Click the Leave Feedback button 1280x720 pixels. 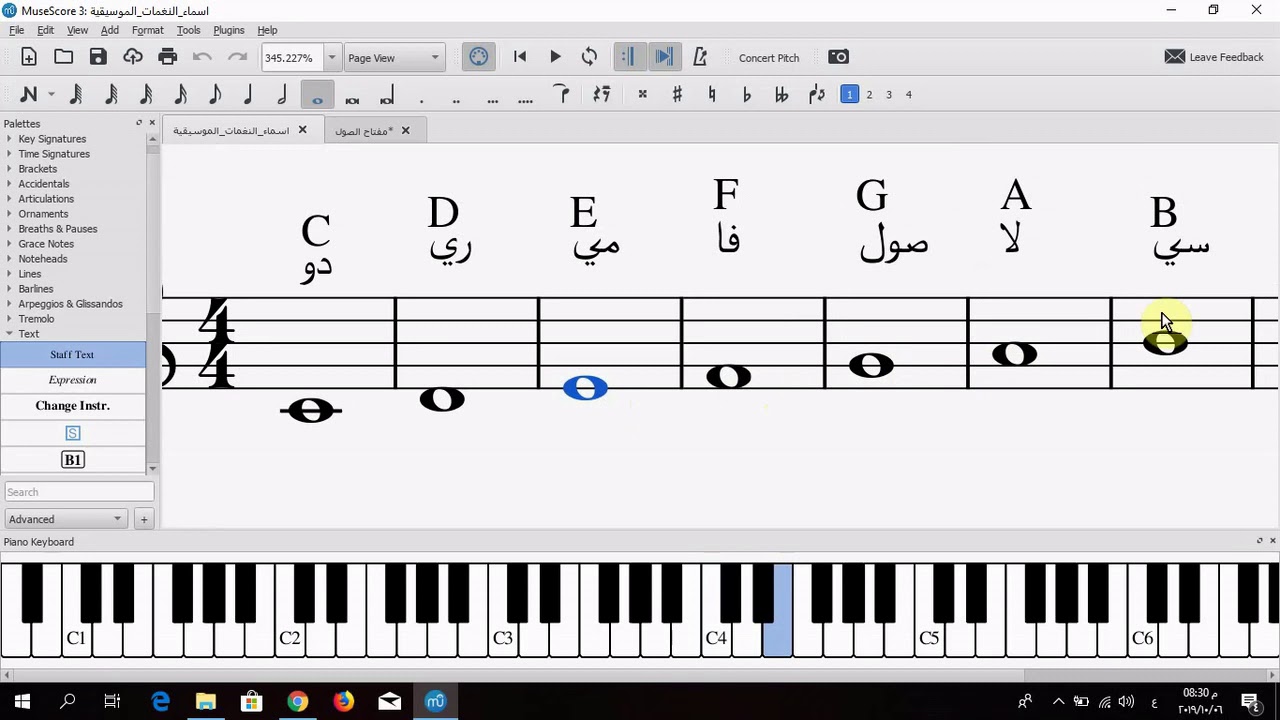[1214, 57]
